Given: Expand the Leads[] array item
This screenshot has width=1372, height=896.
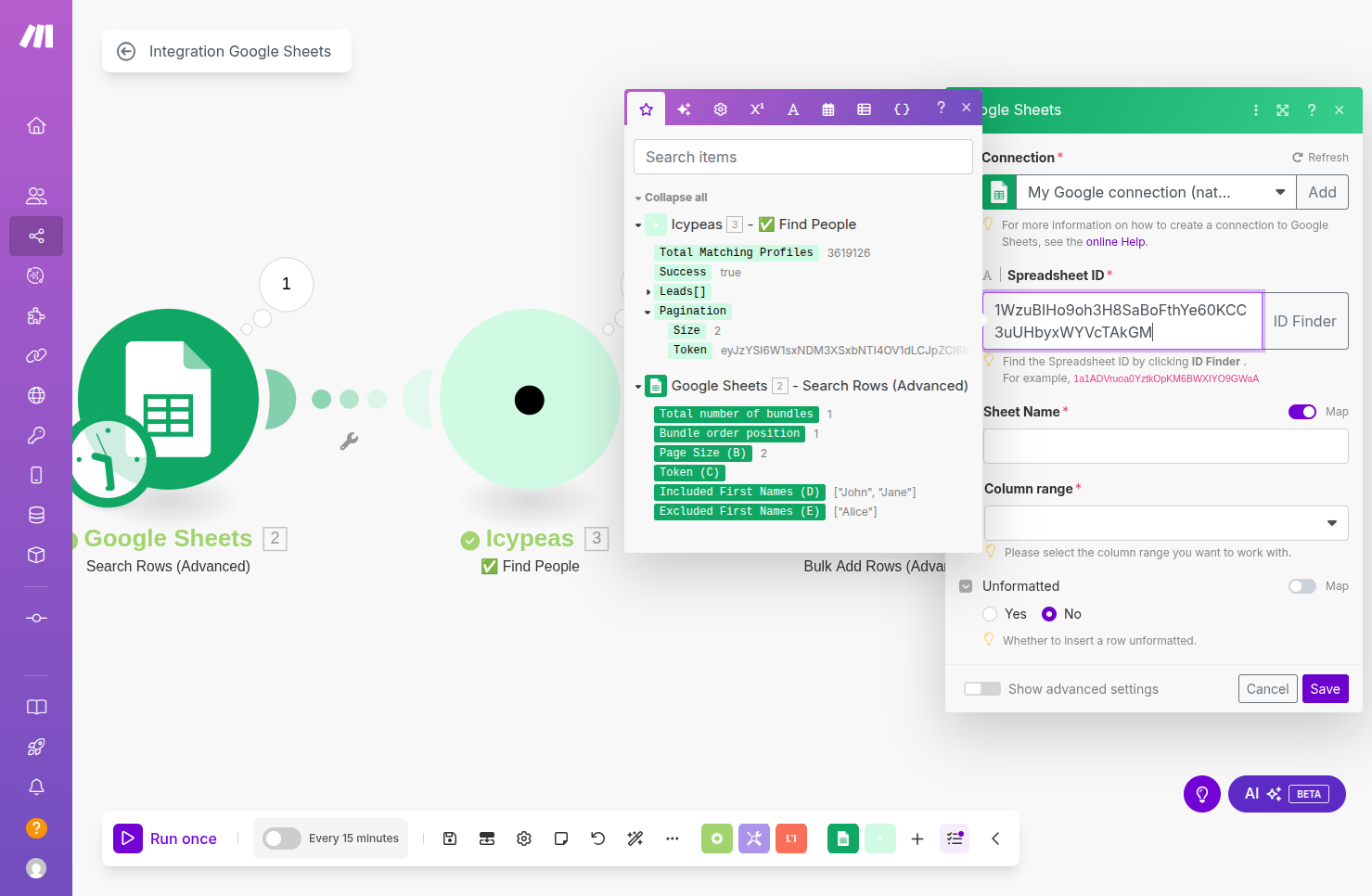Looking at the screenshot, I should pos(648,292).
